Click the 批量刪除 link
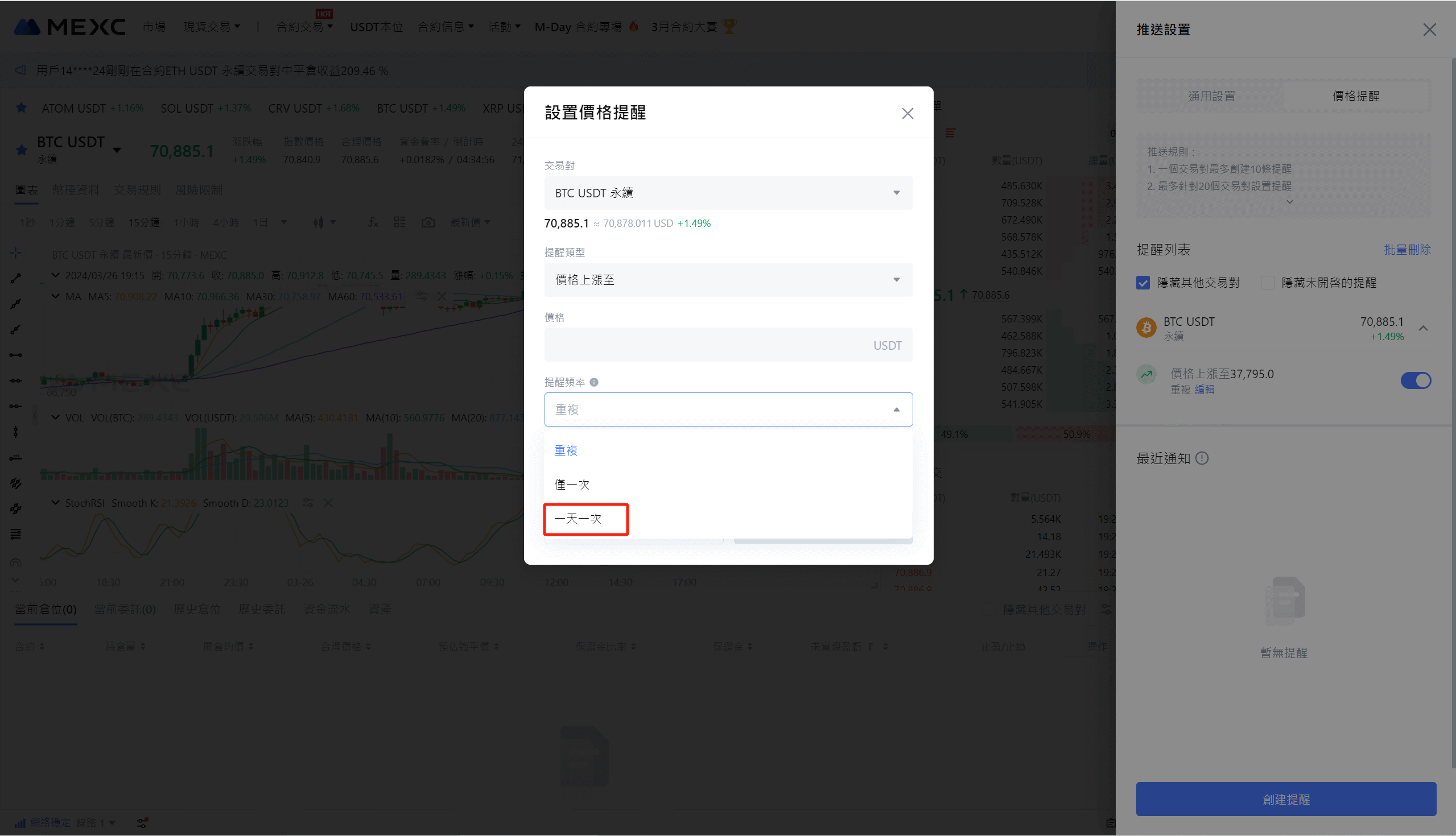1456x836 pixels. tap(1406, 250)
